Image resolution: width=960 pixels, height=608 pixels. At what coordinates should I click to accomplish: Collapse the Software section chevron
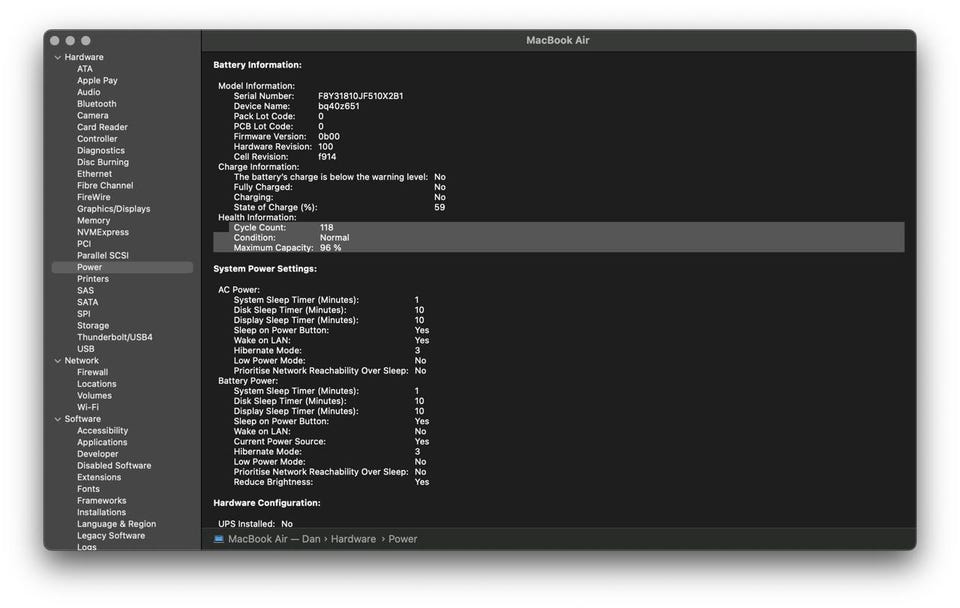pos(58,419)
